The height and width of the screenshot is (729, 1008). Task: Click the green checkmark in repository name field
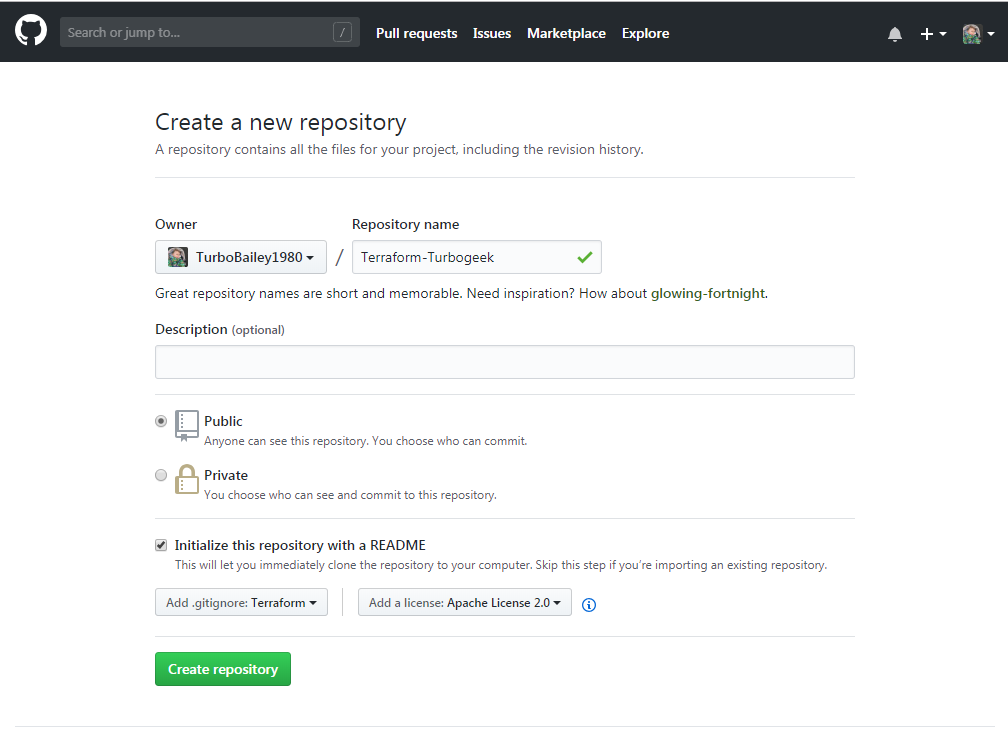coord(584,257)
